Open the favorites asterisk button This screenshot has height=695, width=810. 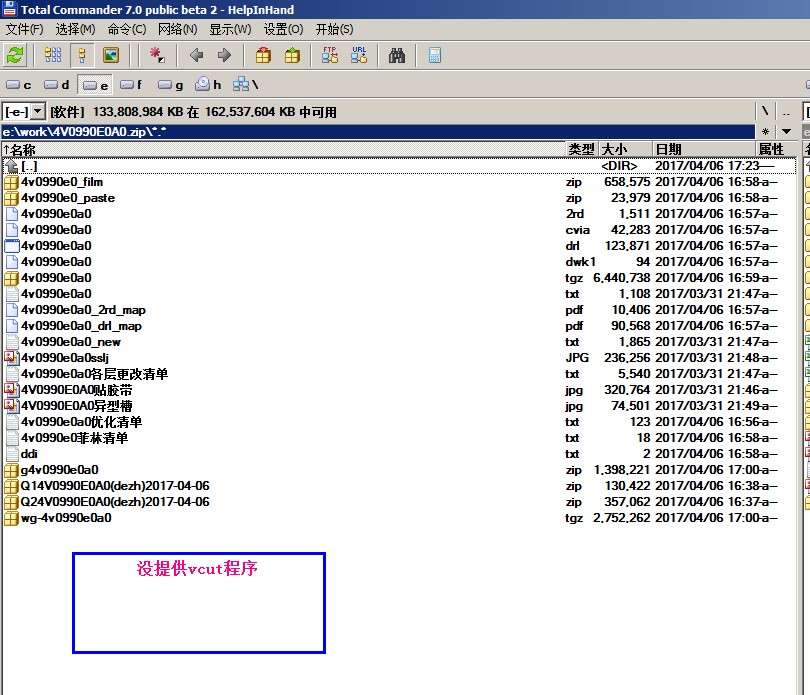(x=765, y=132)
